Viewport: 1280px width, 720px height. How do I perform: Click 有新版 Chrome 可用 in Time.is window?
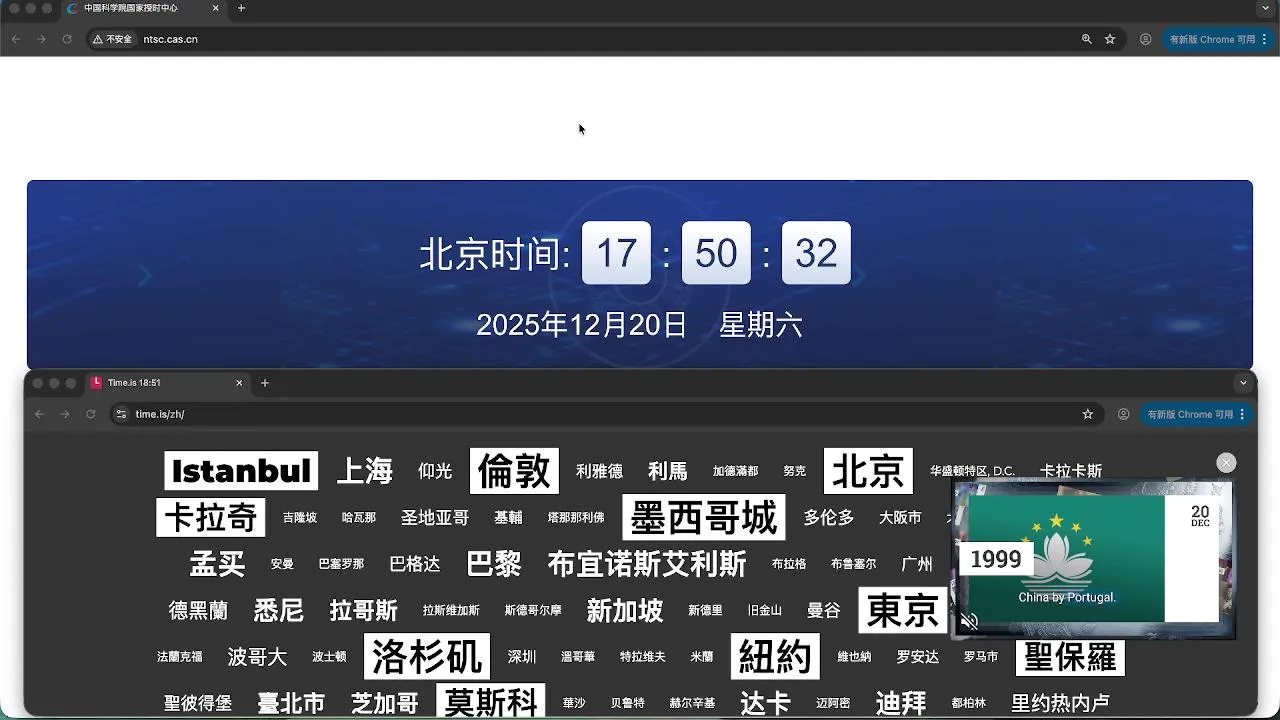tap(1190, 414)
